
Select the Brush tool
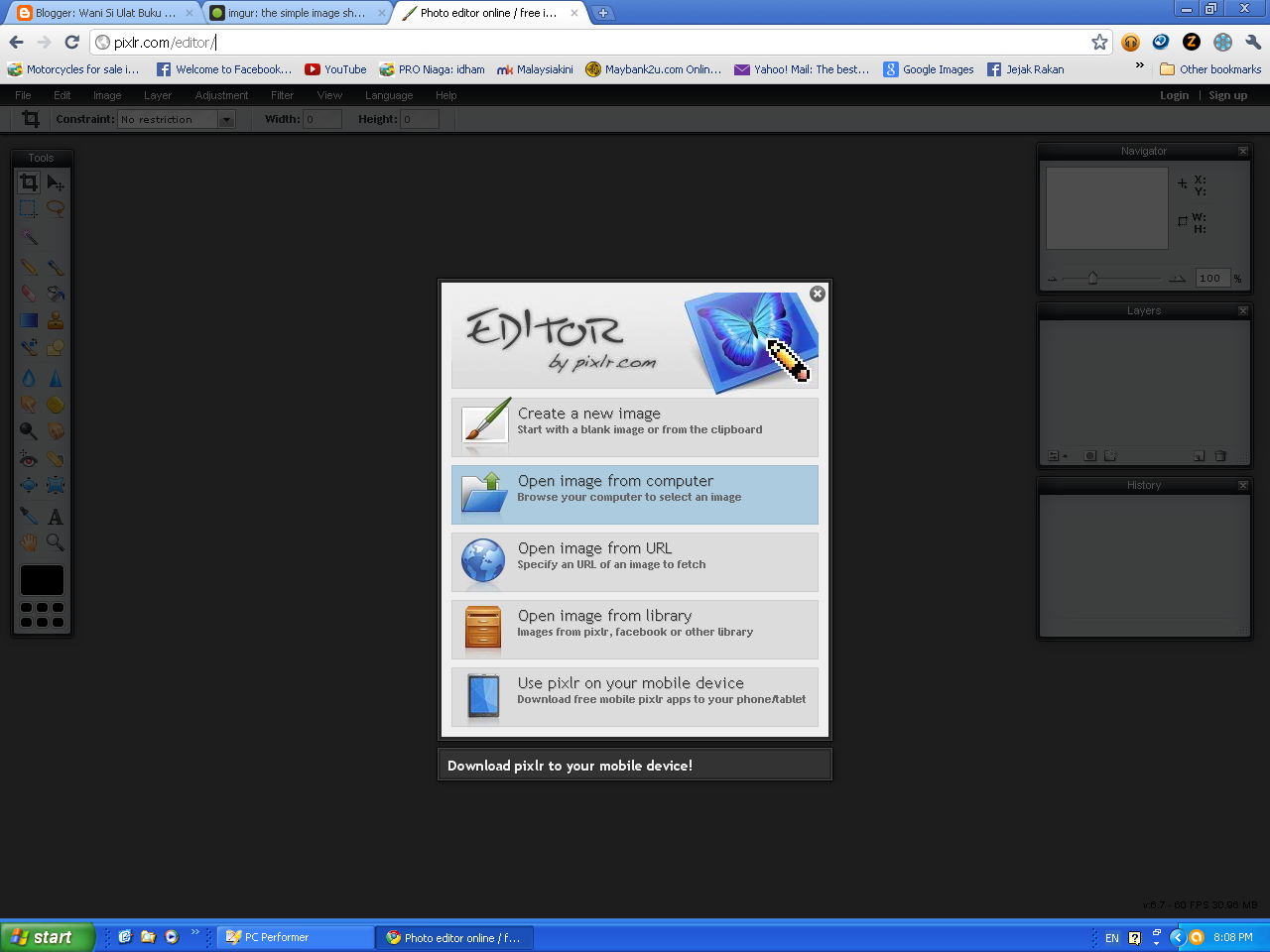click(x=56, y=267)
